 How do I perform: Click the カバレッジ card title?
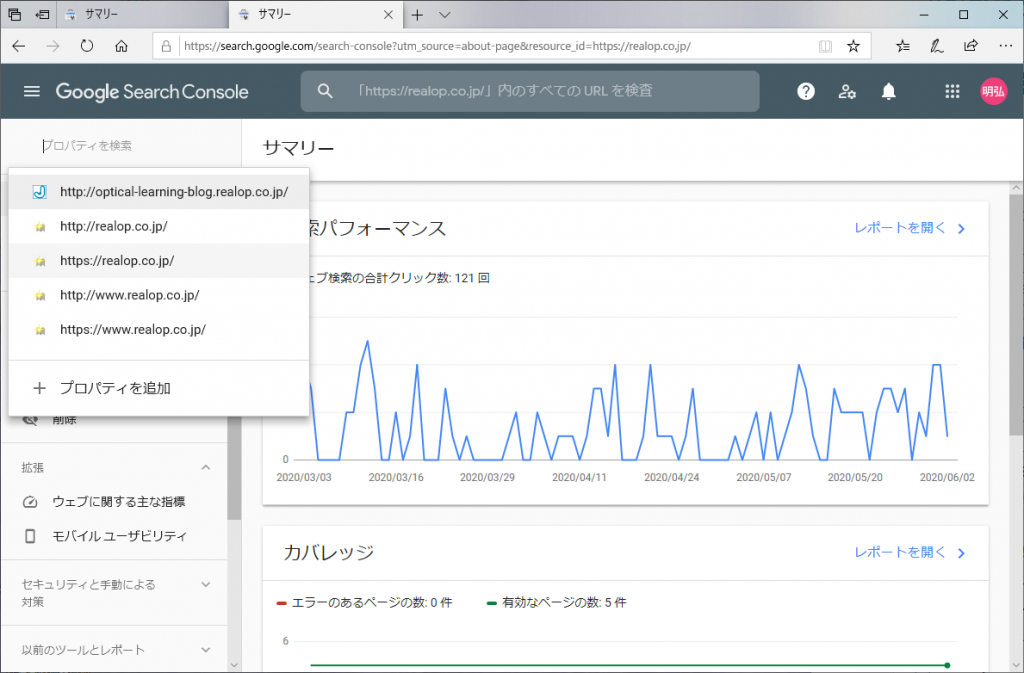tap(328, 552)
